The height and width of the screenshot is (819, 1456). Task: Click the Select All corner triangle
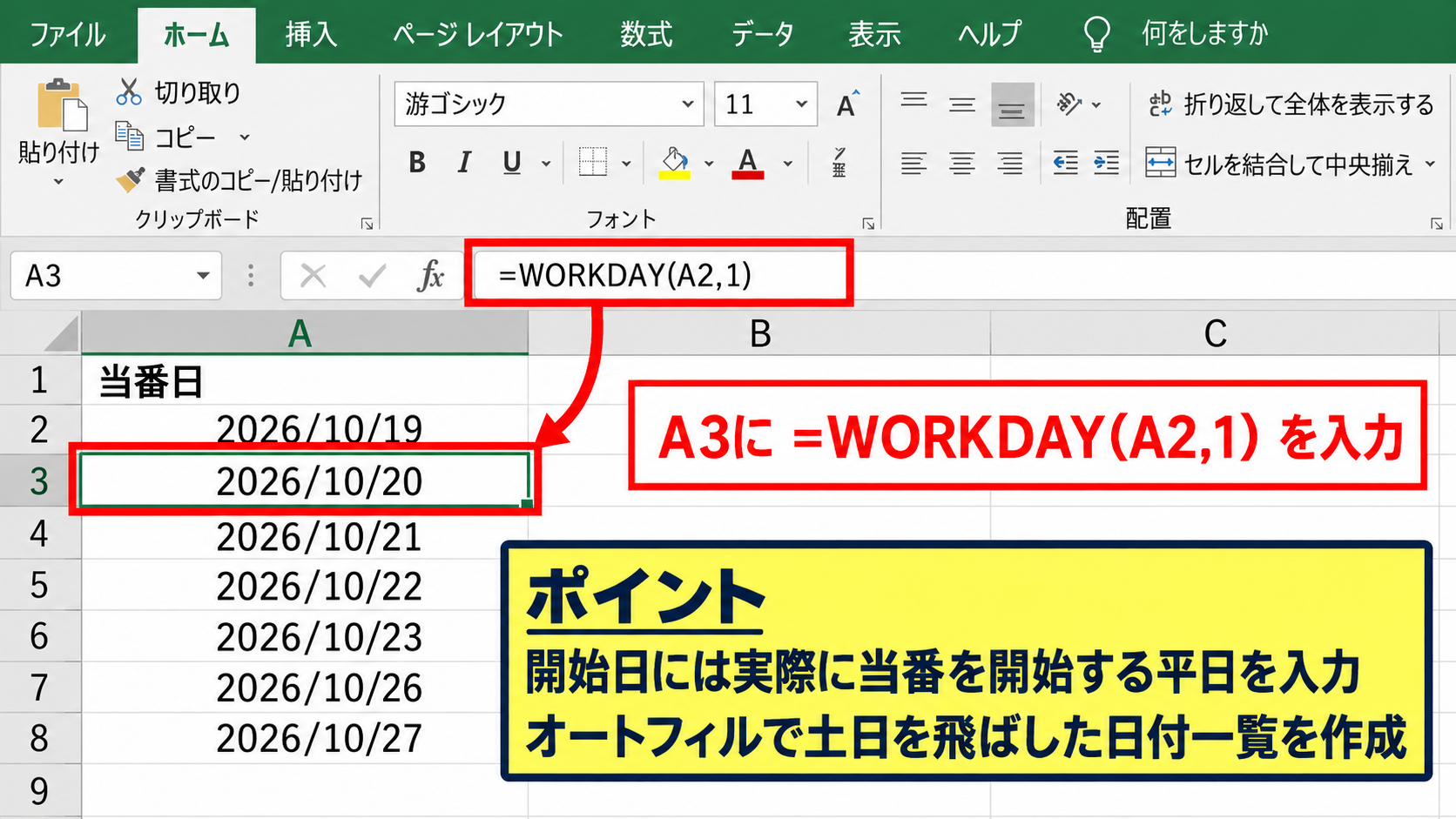61,334
